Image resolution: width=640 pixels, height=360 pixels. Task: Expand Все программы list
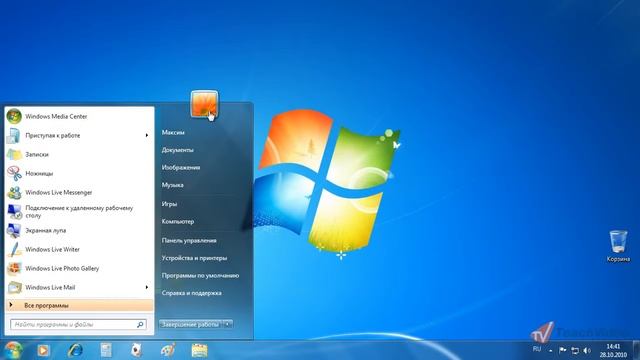pos(80,305)
